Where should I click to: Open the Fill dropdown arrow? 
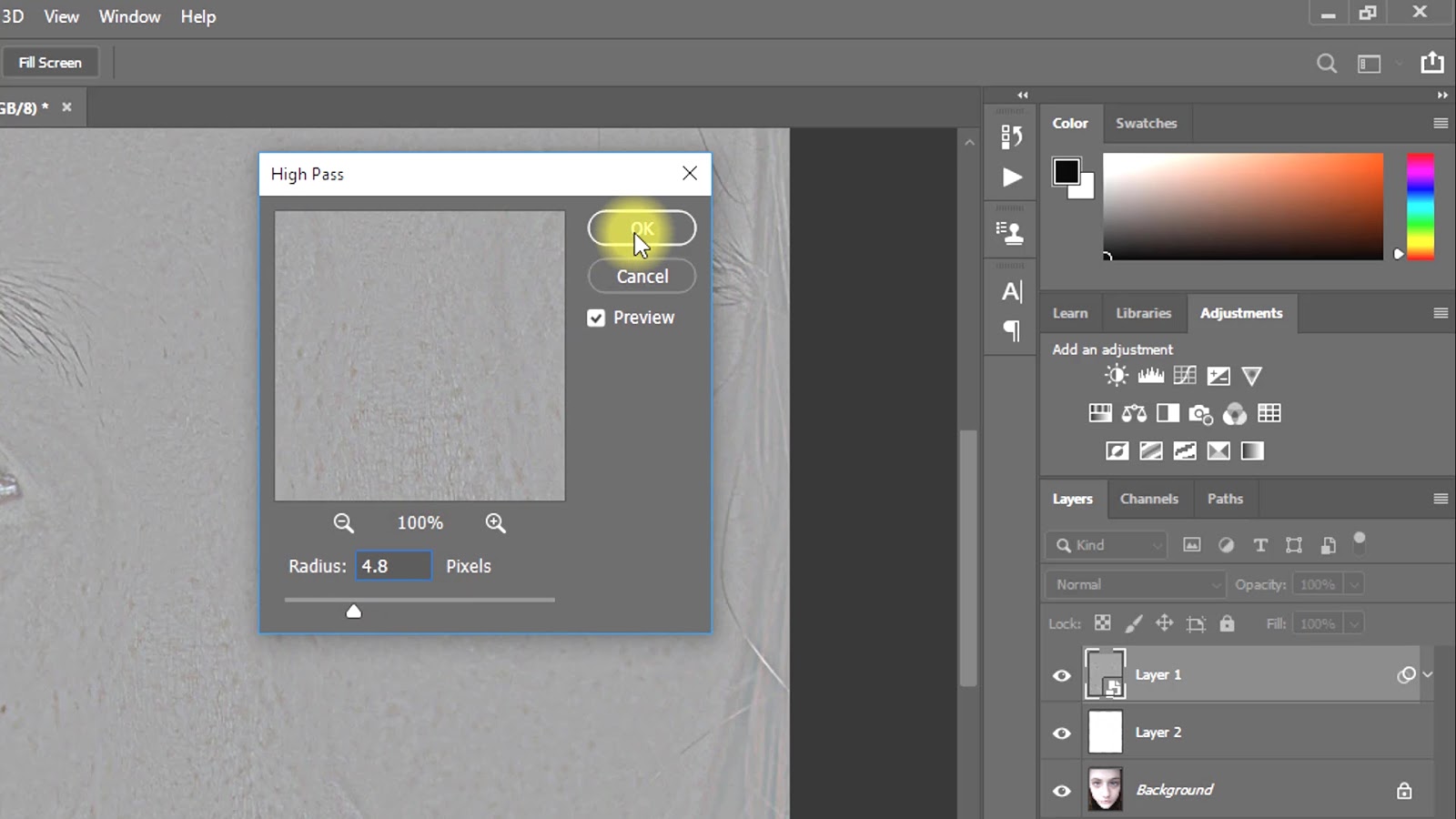coord(1354,623)
